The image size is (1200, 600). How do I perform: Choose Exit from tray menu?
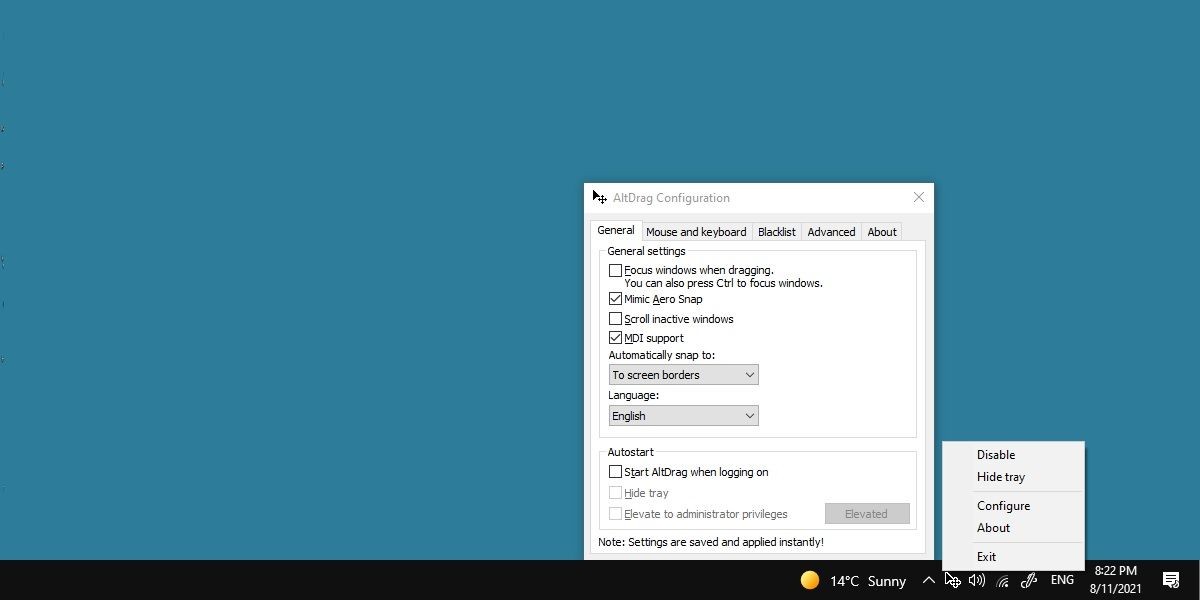(x=1013, y=557)
